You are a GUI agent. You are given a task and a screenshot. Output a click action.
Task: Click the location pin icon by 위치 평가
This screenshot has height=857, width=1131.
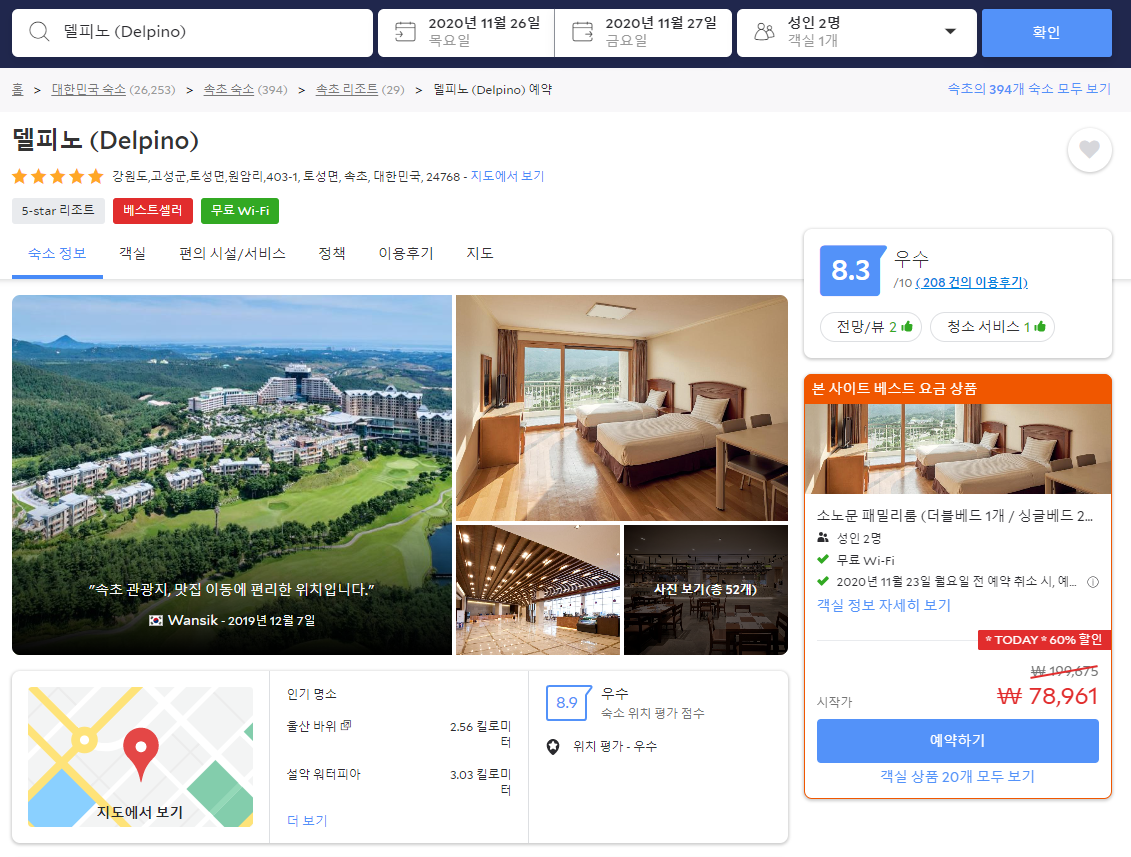pyautogui.click(x=553, y=747)
